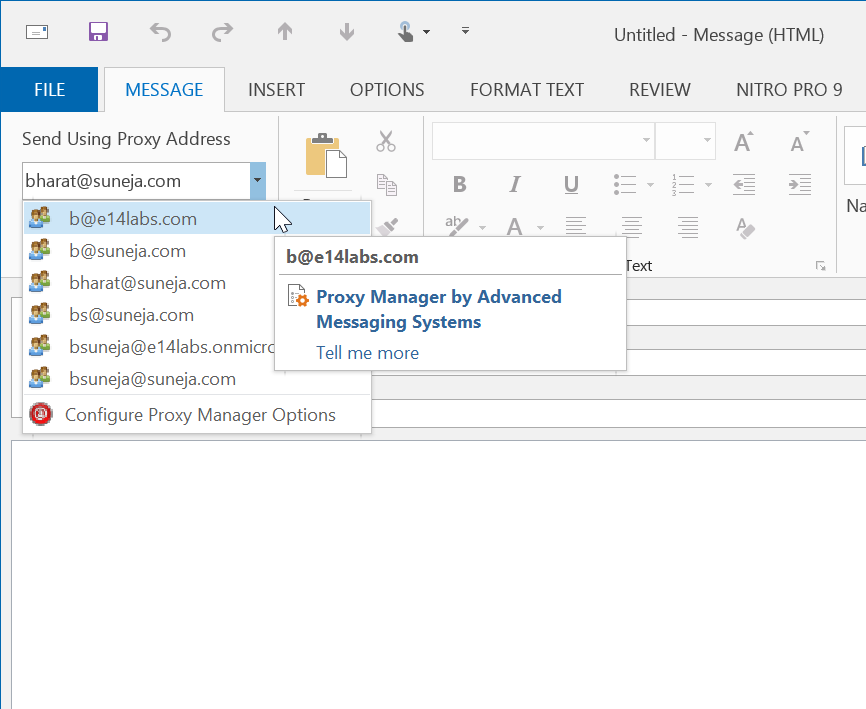This screenshot has width=866, height=709.
Task: Open Basic Text dialog launcher
Action: pos(821,266)
